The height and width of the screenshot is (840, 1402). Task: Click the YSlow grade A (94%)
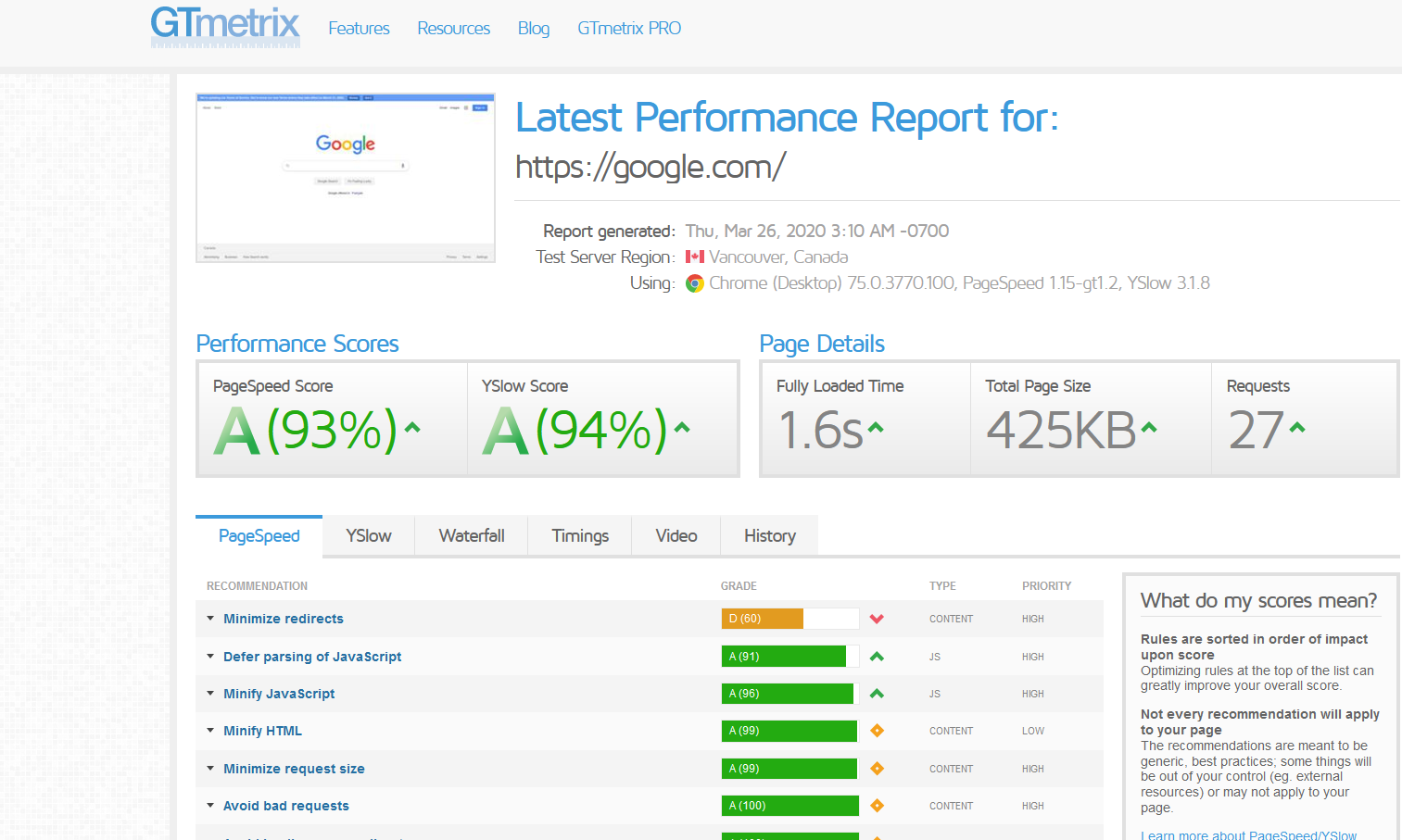(575, 430)
